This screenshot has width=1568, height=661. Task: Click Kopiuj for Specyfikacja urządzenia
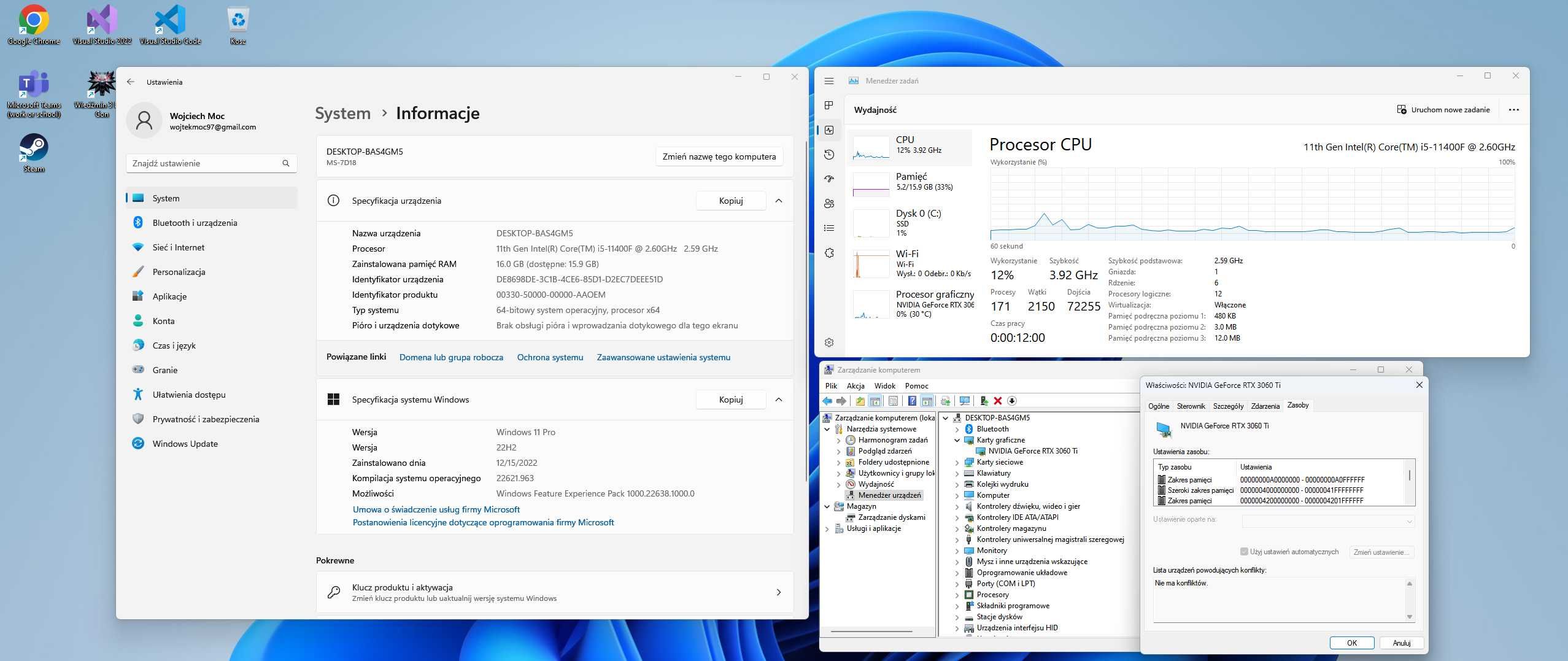click(x=730, y=201)
